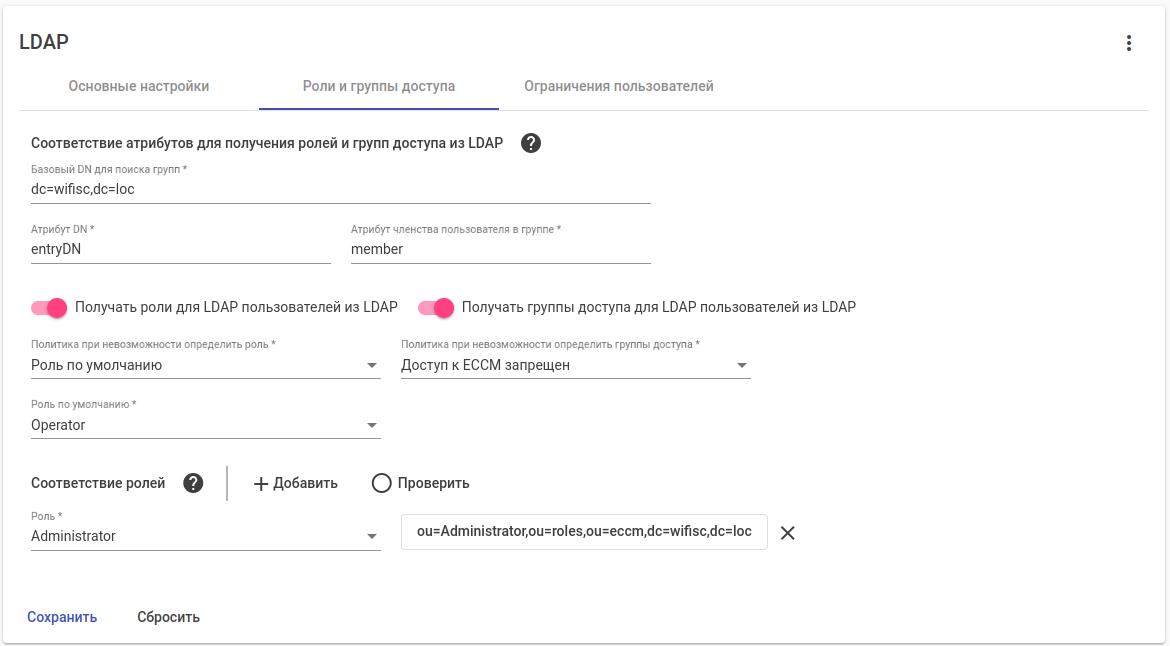Click the Проверить circle icon
1170x646 pixels.
click(x=381, y=484)
